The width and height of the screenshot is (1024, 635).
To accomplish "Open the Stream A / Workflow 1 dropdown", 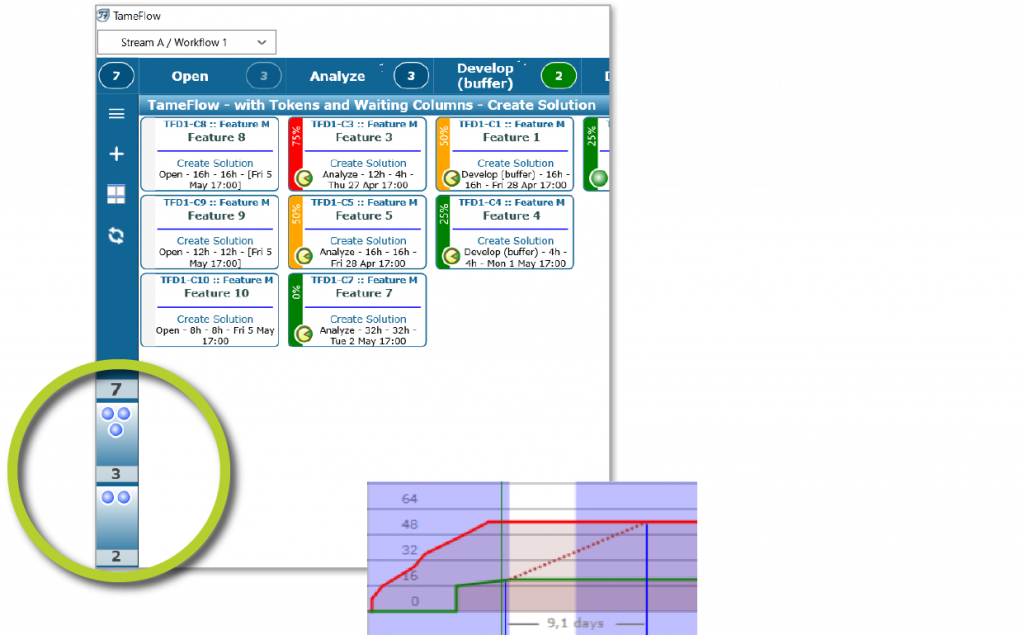I will pyautogui.click(x=187, y=42).
